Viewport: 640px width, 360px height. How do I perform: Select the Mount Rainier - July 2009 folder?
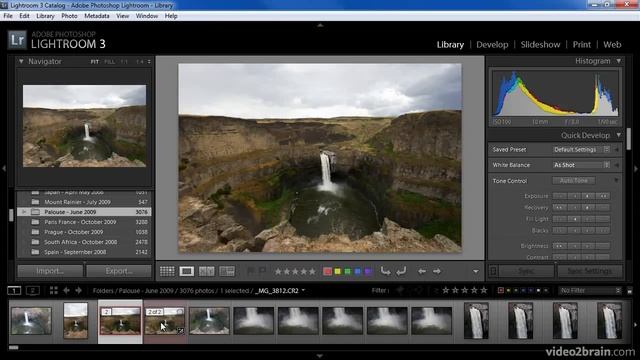(x=84, y=202)
